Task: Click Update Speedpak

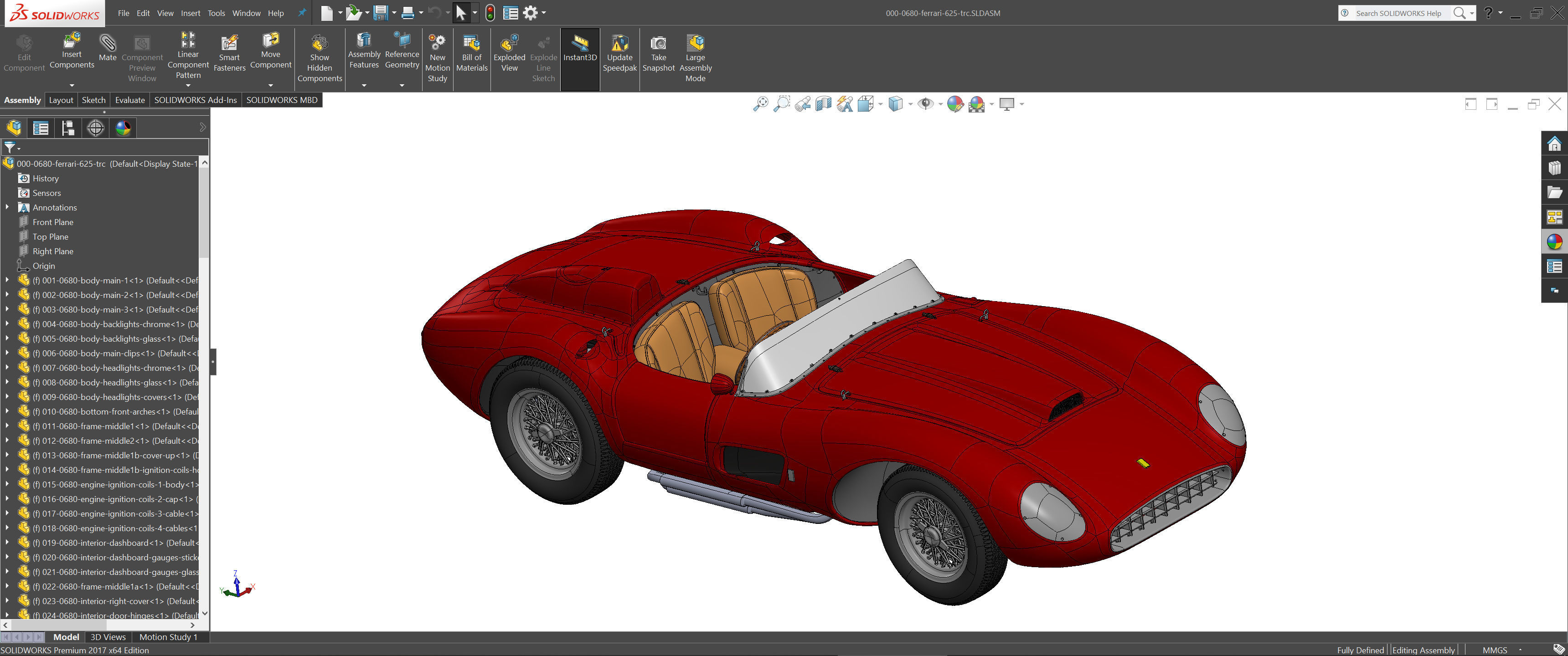Action: tap(619, 54)
